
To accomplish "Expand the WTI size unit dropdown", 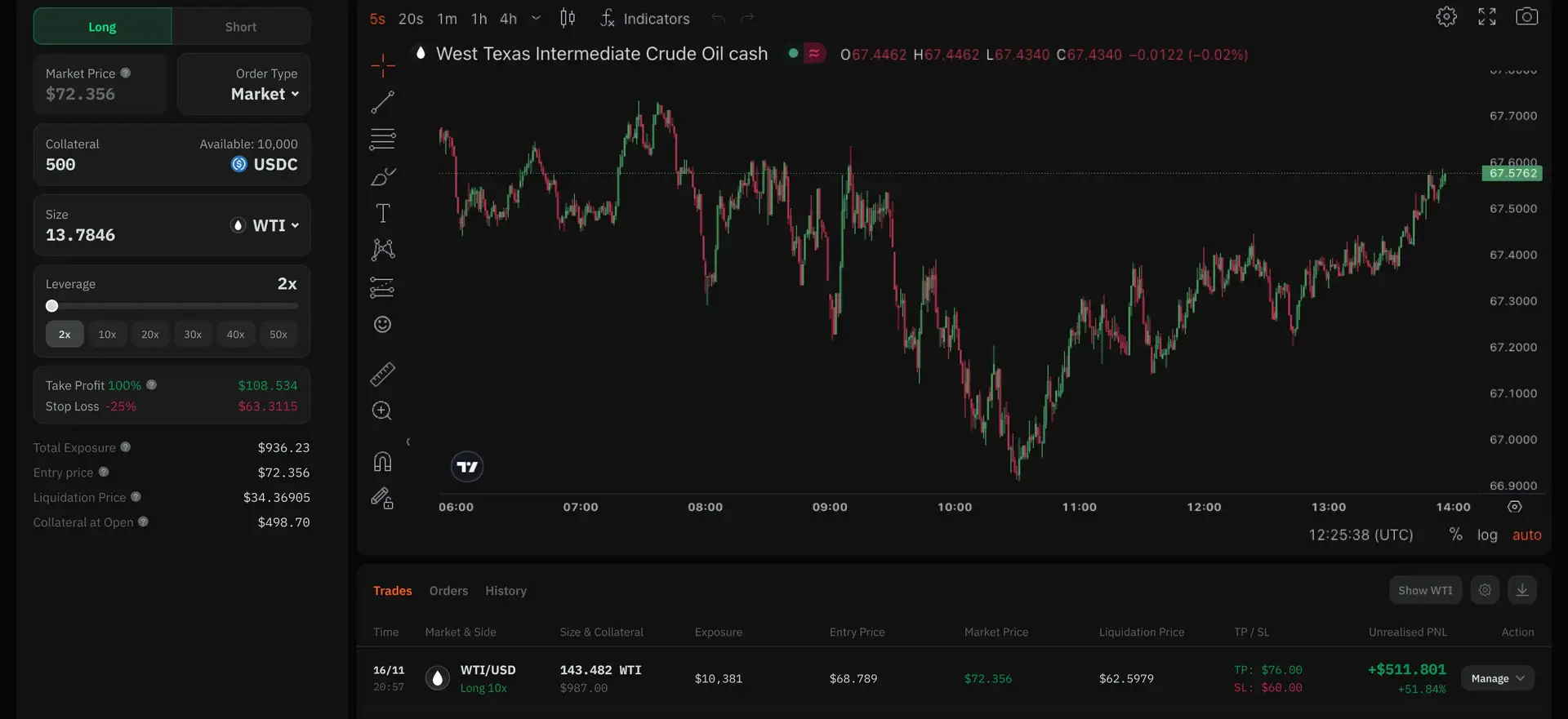I will point(266,225).
